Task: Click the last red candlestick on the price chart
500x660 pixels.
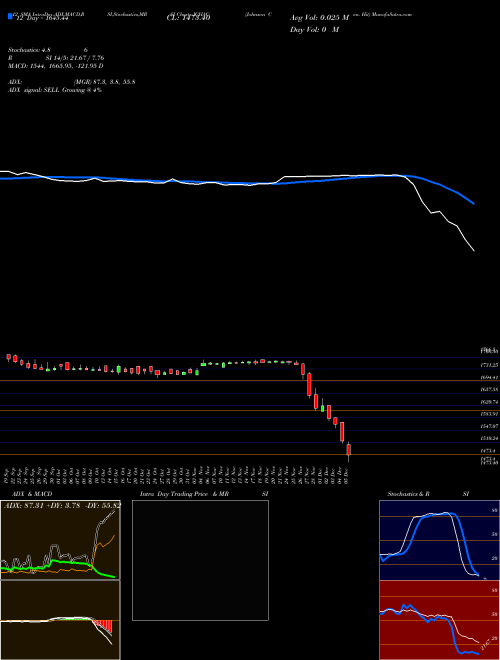Action: (348, 450)
